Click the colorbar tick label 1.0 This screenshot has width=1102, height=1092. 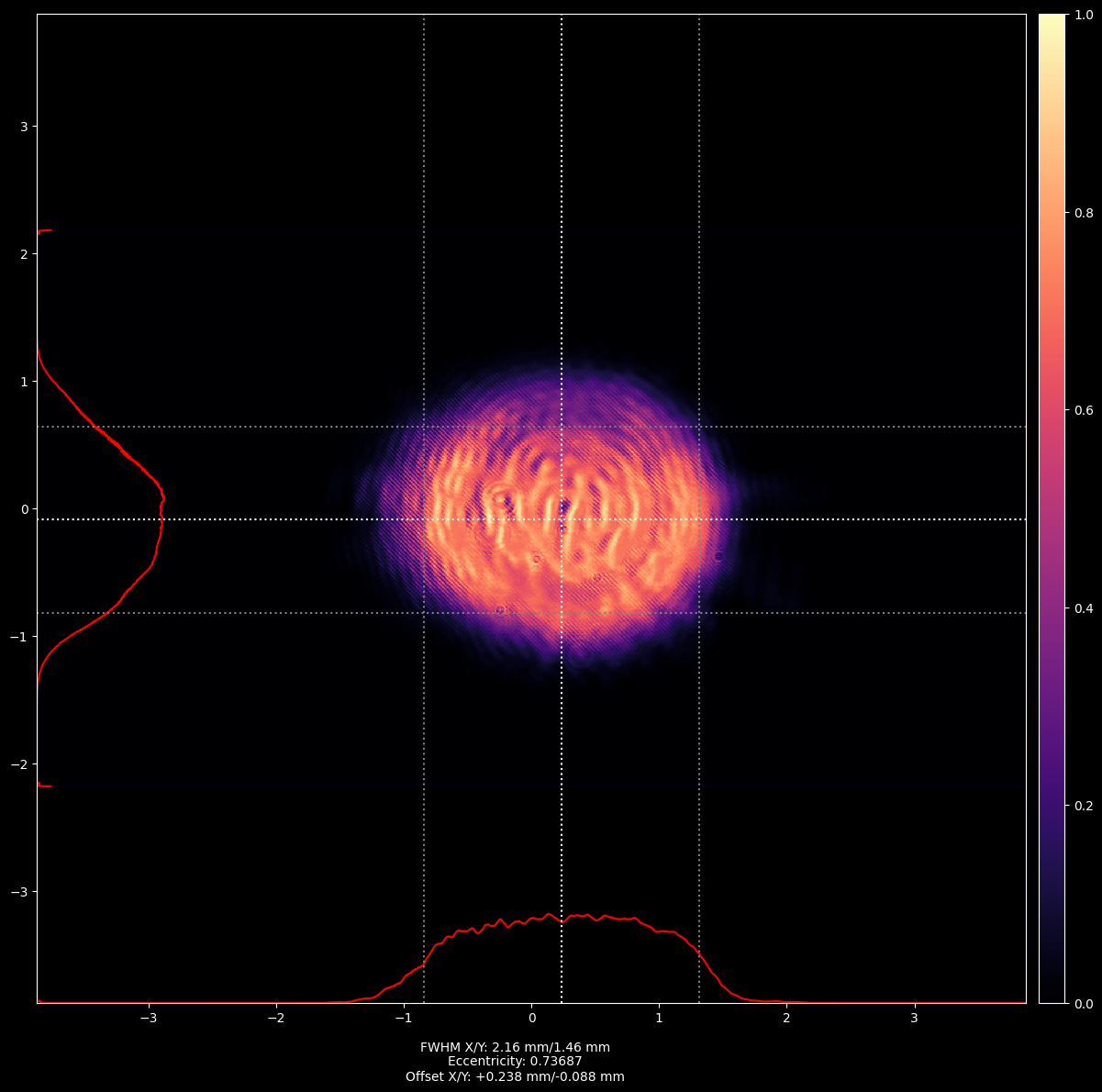click(1083, 16)
